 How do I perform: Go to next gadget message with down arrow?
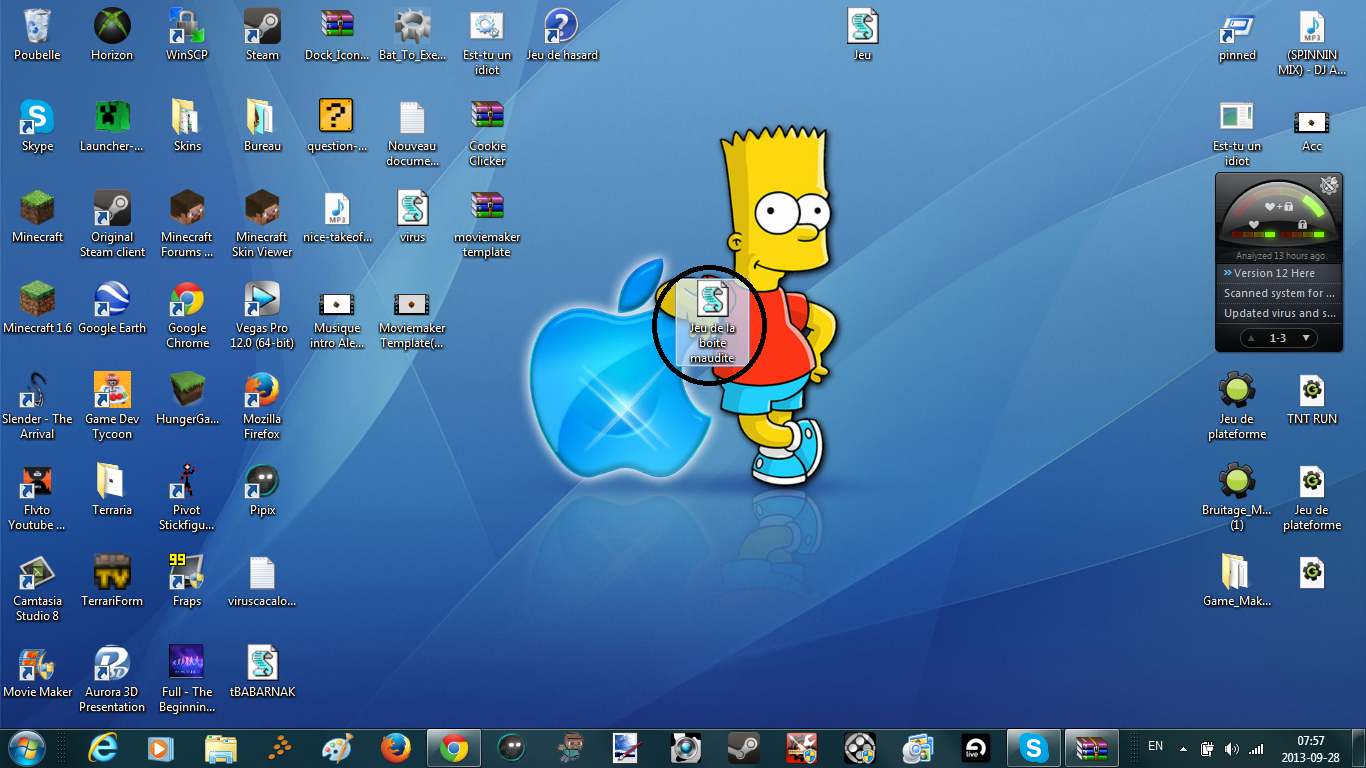click(x=1305, y=338)
